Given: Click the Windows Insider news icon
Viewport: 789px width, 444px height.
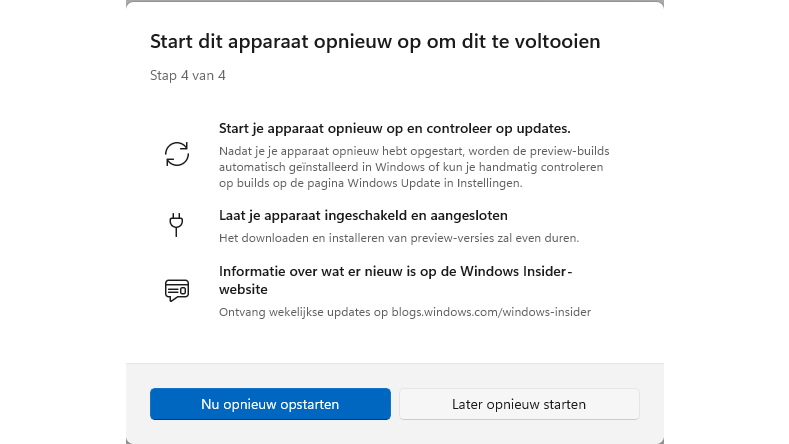Looking at the screenshot, I should click(x=177, y=290).
